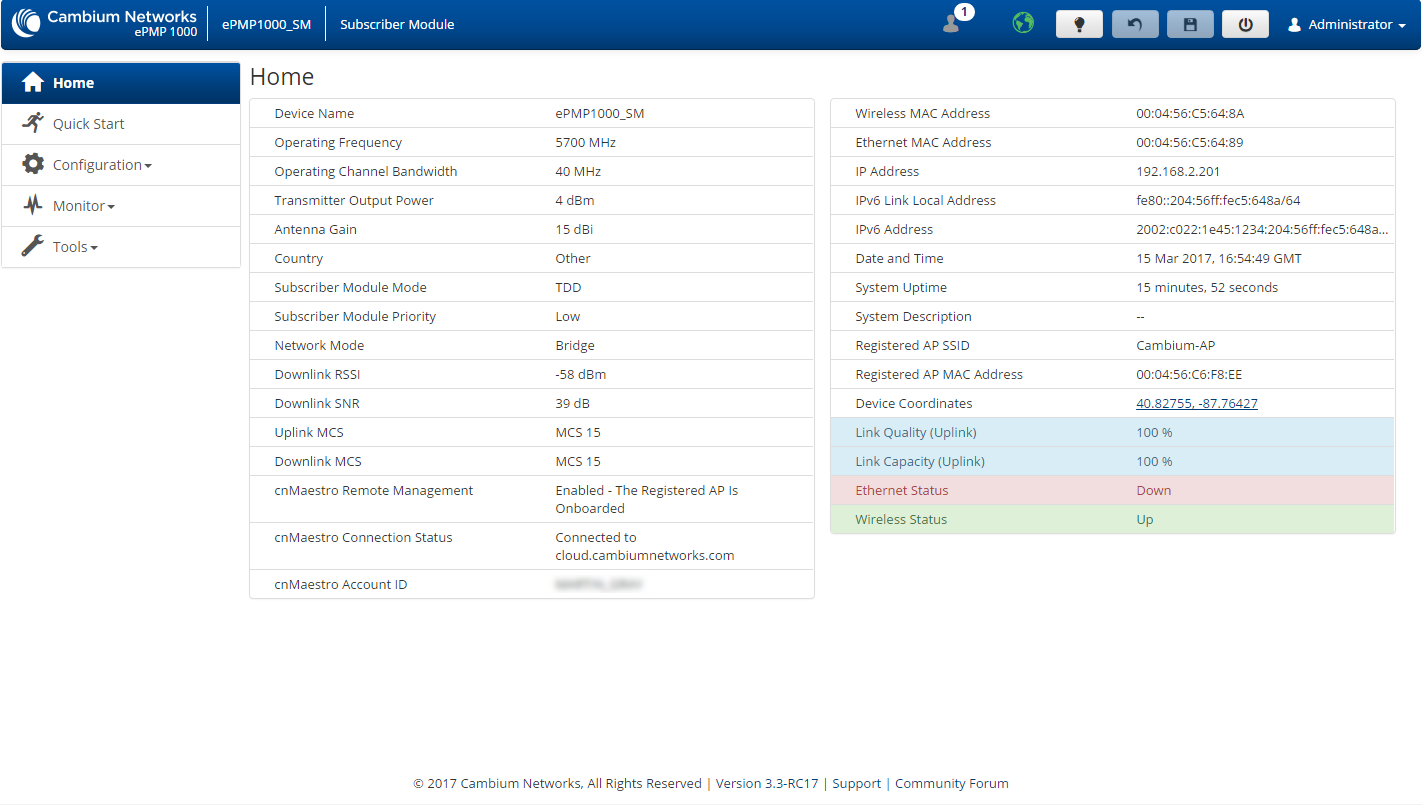Click the light bulb hints button

click(1079, 24)
